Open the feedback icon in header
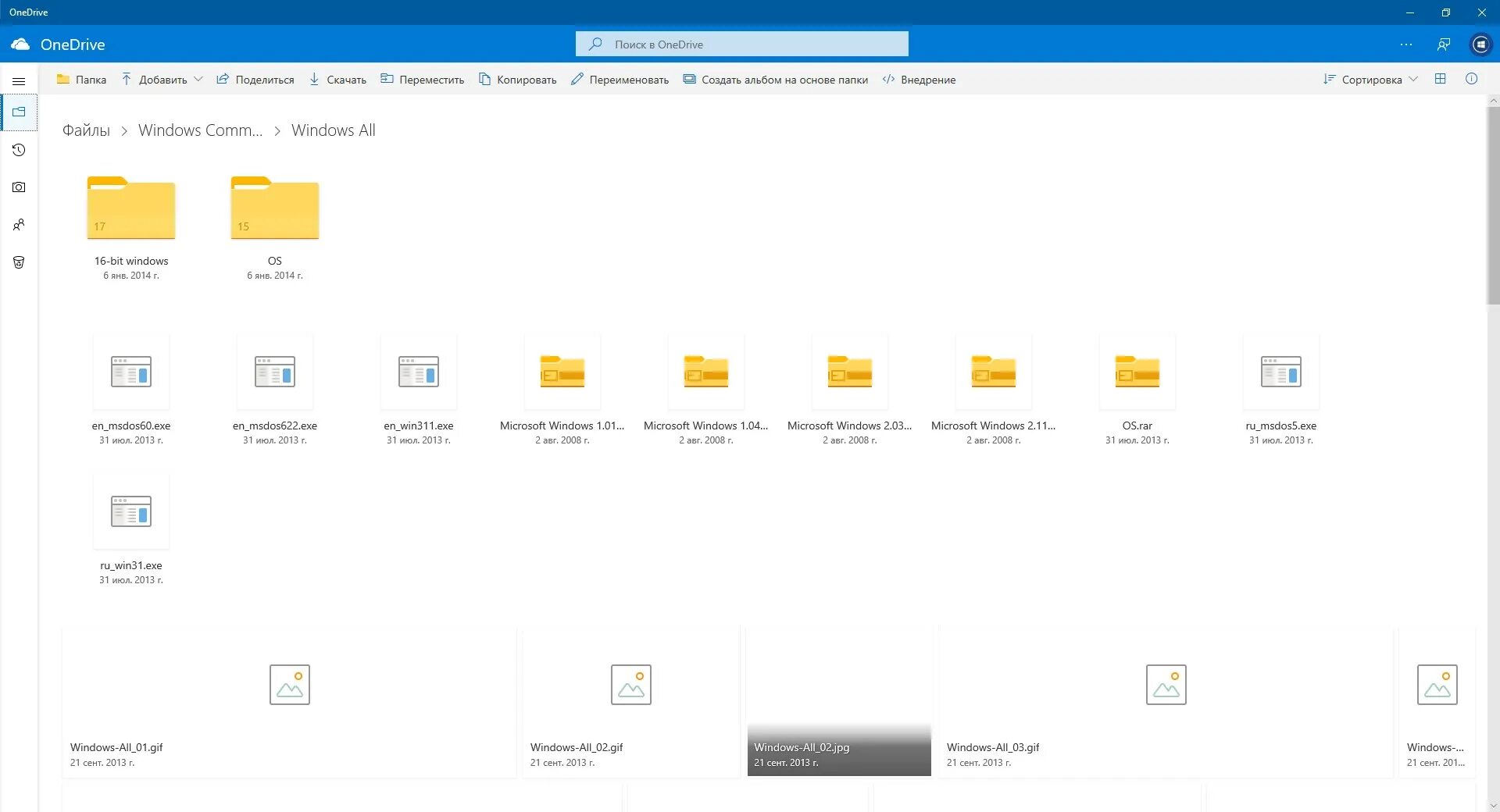 1444,45
